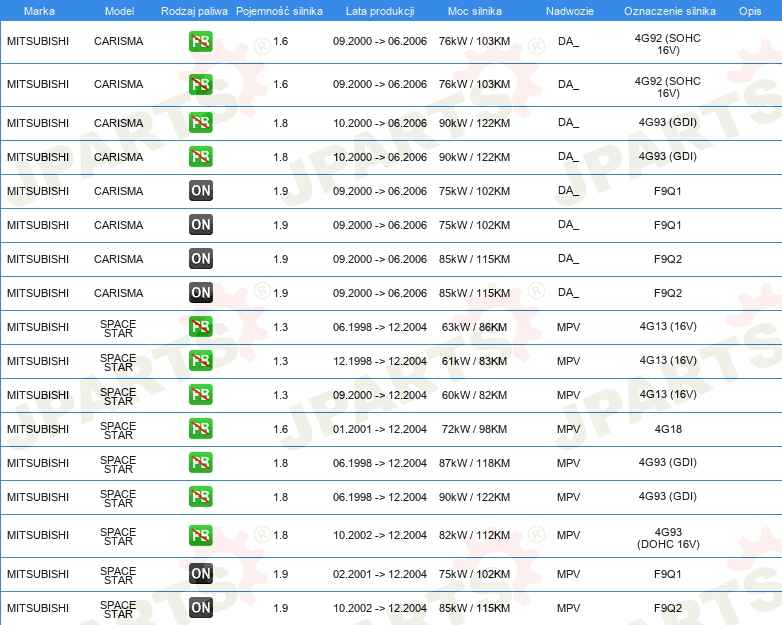
Task: Click the MPV body cell in the 02.2001 -> 12.2004 row
Action: 569,574
